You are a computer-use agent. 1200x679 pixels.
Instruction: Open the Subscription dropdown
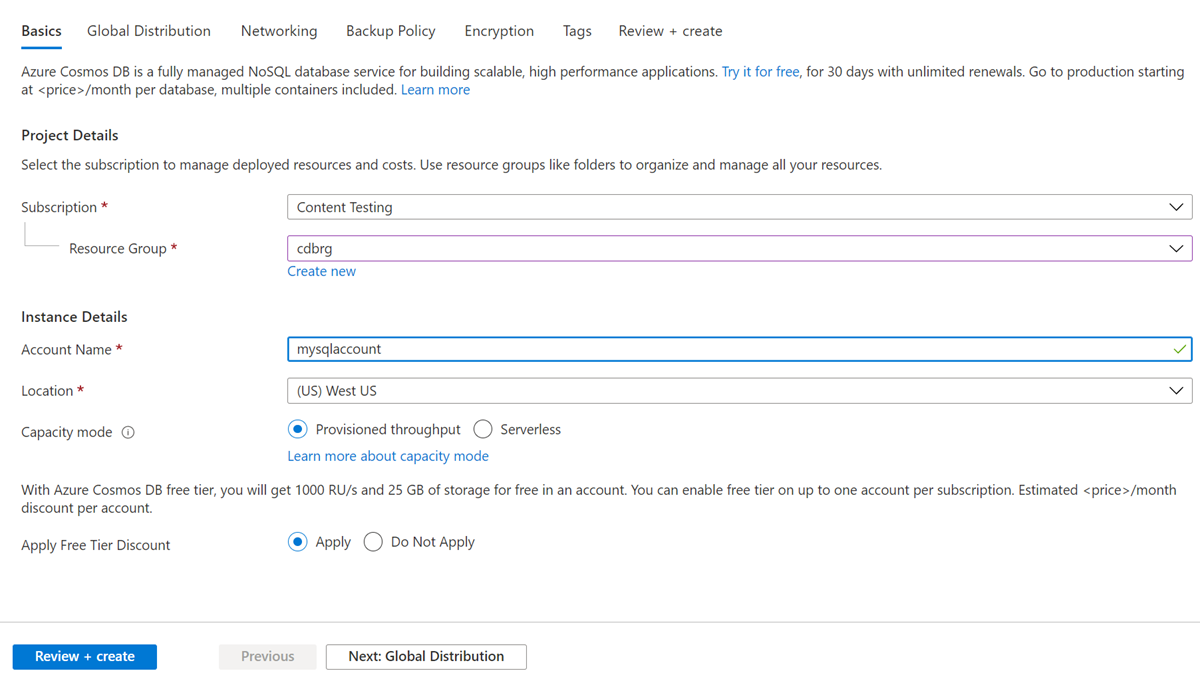pyautogui.click(x=739, y=207)
